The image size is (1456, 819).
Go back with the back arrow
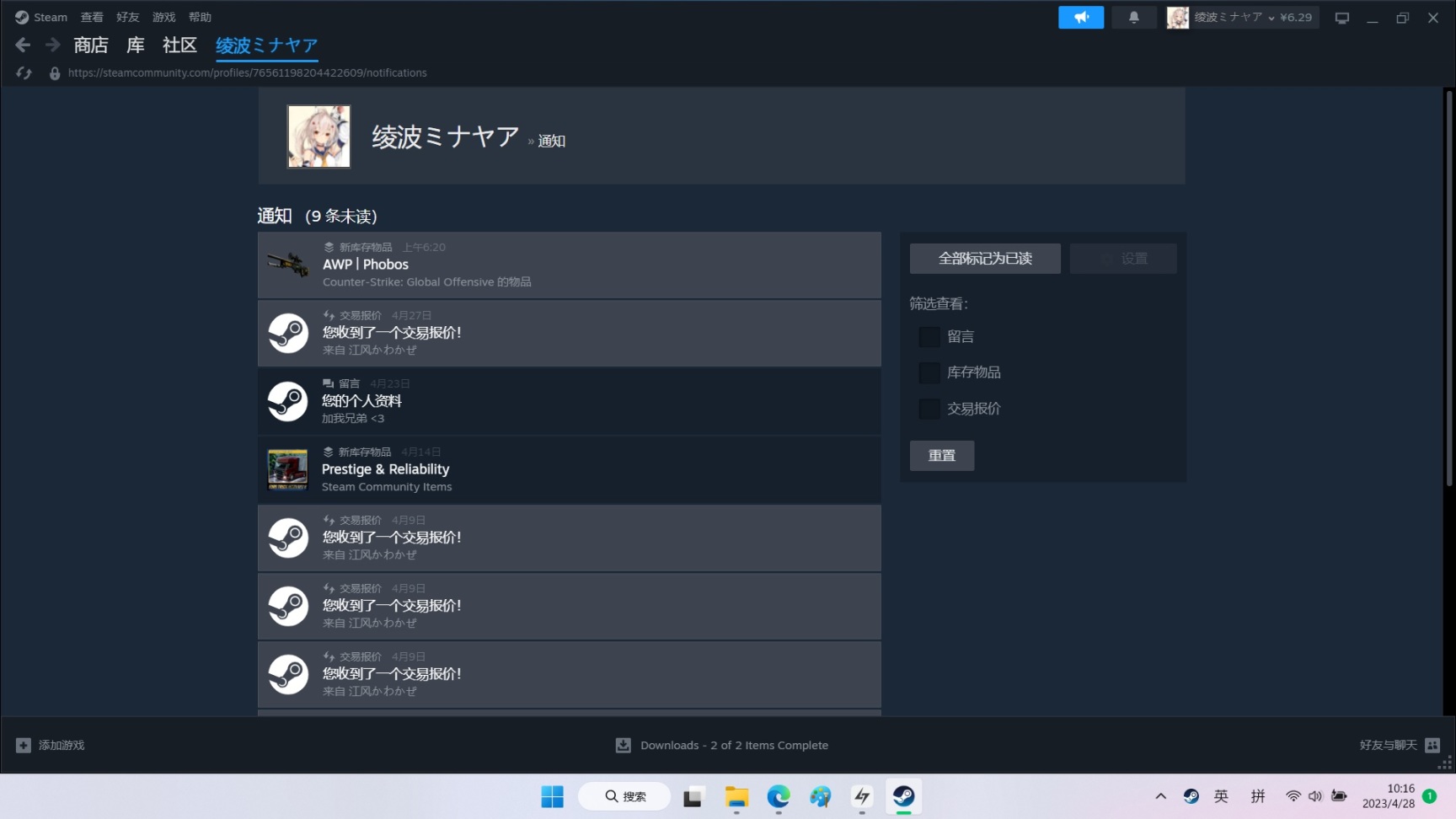coord(23,45)
